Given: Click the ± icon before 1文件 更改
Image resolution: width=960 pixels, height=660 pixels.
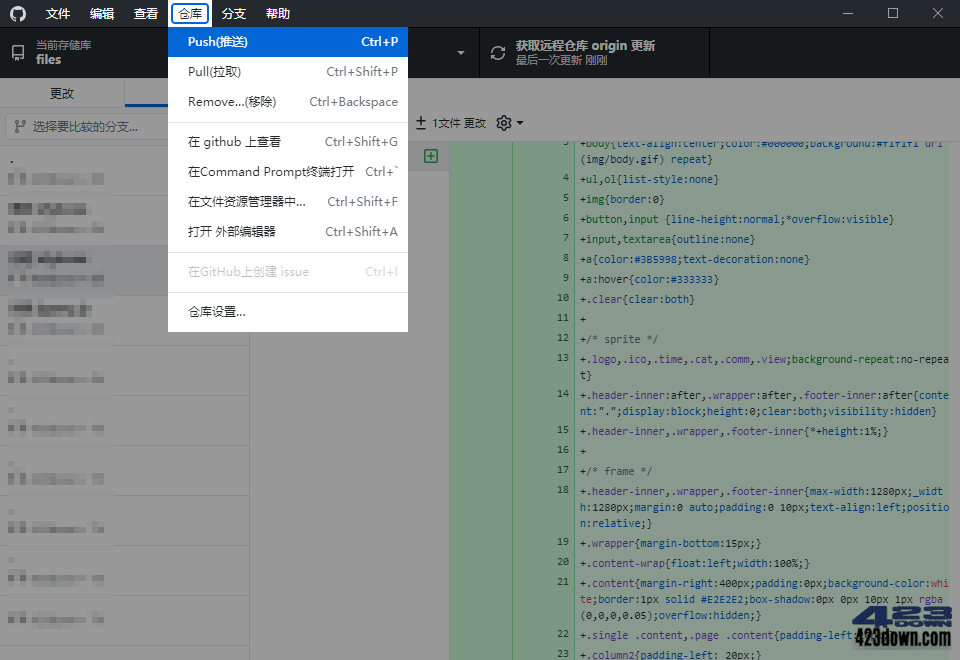Looking at the screenshot, I should [421, 123].
